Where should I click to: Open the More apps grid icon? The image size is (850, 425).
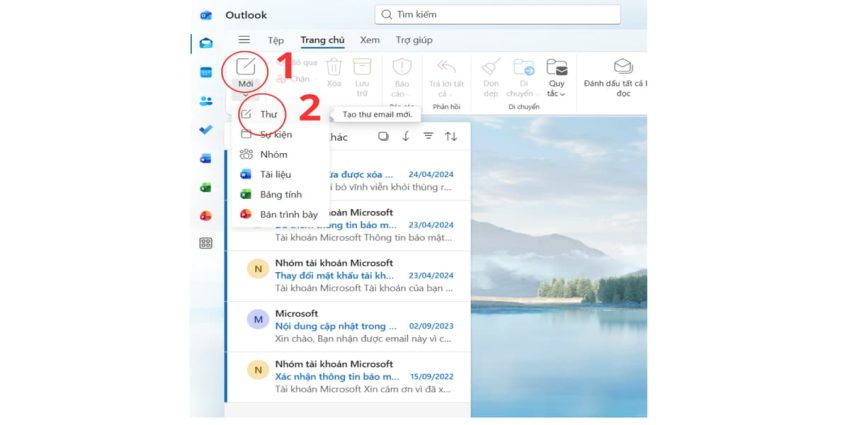click(205, 243)
